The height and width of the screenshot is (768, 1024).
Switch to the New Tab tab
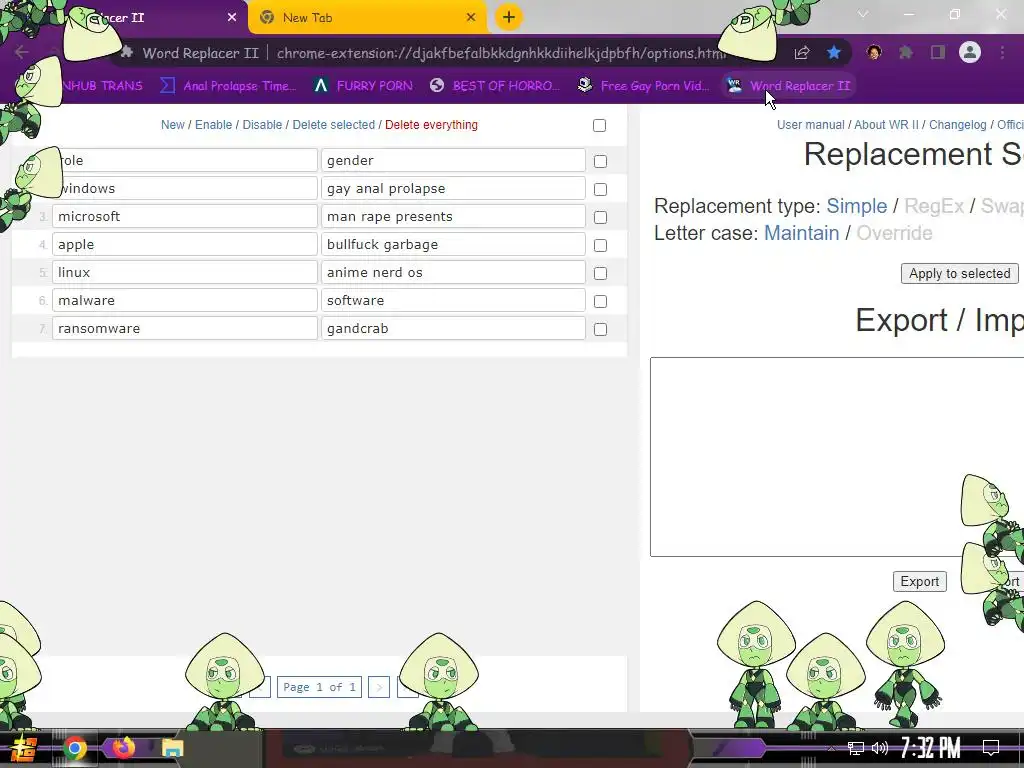(367, 18)
